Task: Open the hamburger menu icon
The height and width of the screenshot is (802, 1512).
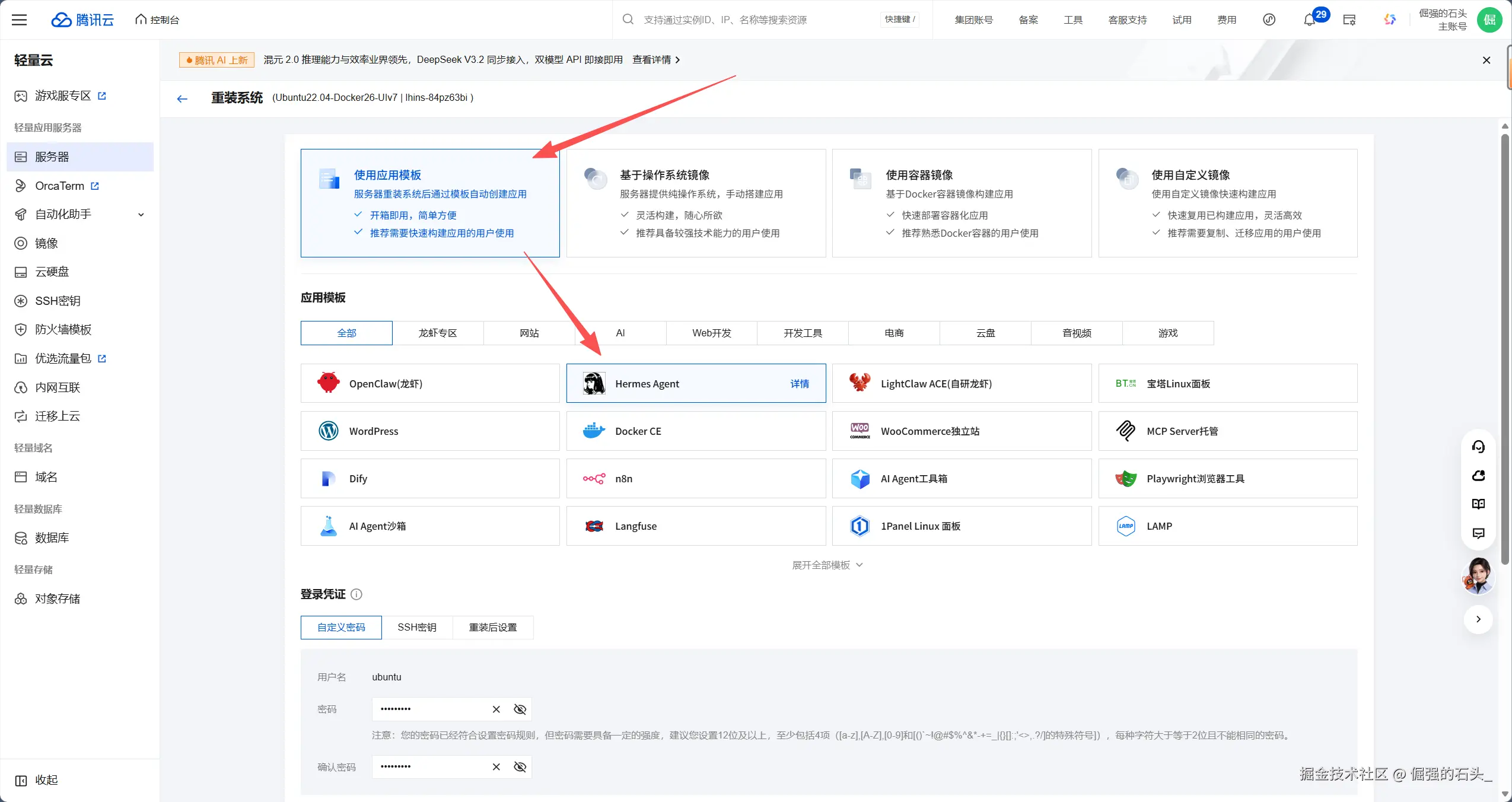Action: pyautogui.click(x=20, y=20)
